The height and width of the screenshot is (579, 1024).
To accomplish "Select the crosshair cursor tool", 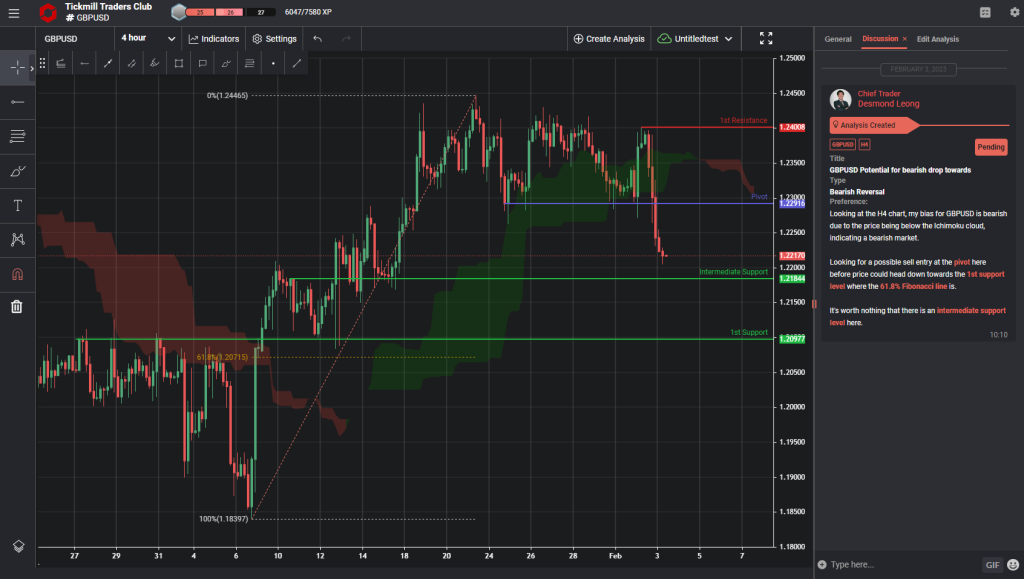I will click(x=15, y=67).
